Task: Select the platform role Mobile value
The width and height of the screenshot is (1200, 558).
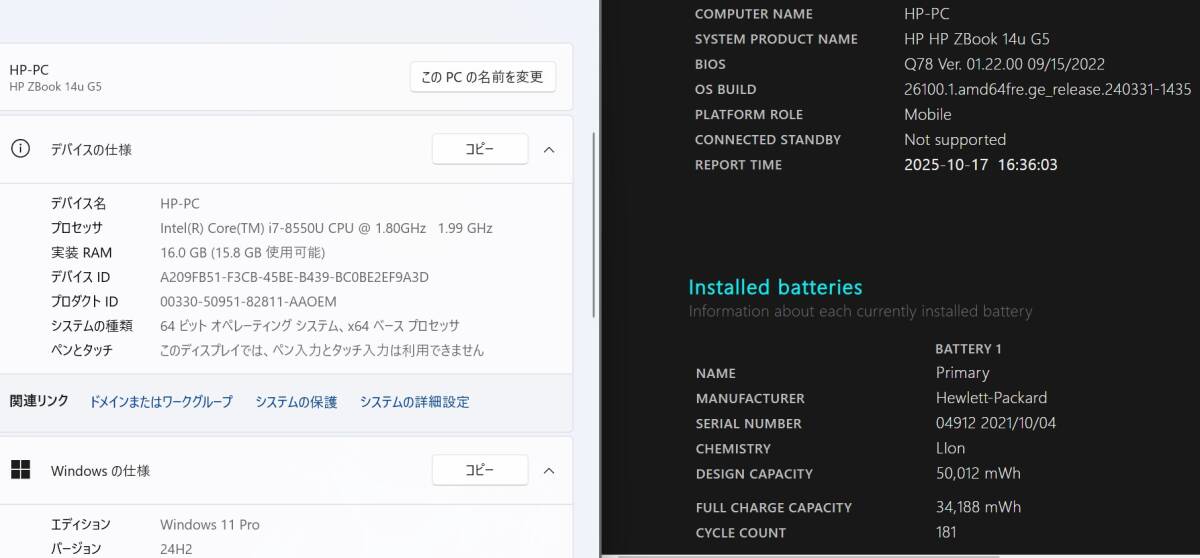Action: 928,114
